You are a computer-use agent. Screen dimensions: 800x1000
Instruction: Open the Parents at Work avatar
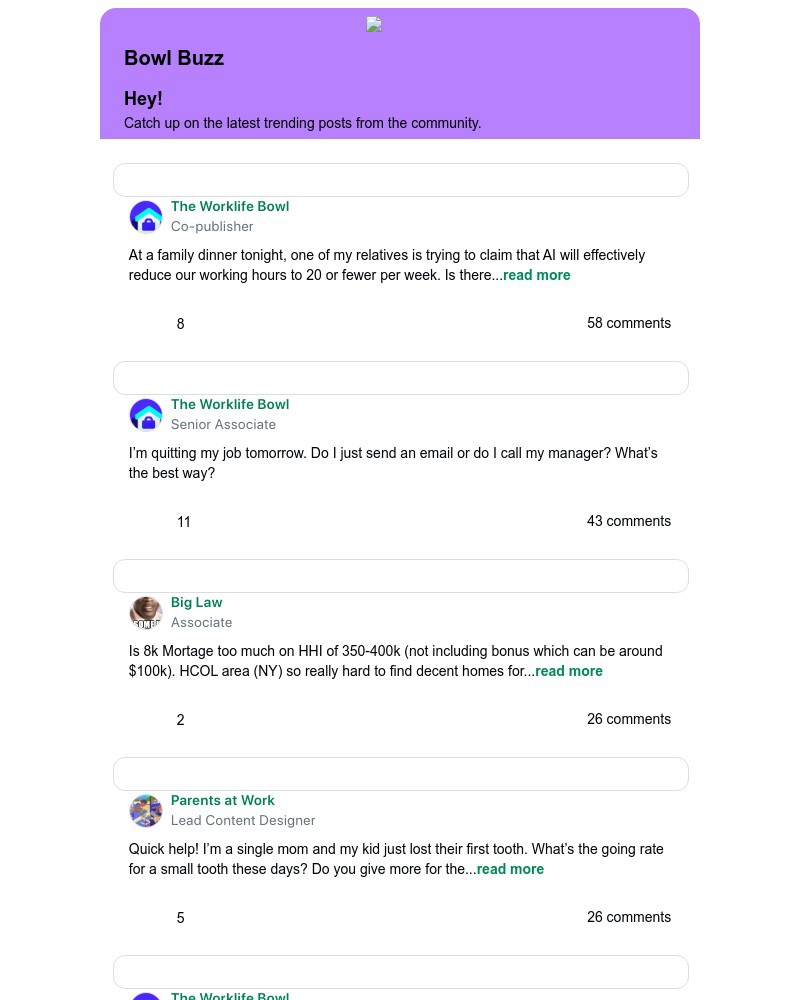coord(146,811)
